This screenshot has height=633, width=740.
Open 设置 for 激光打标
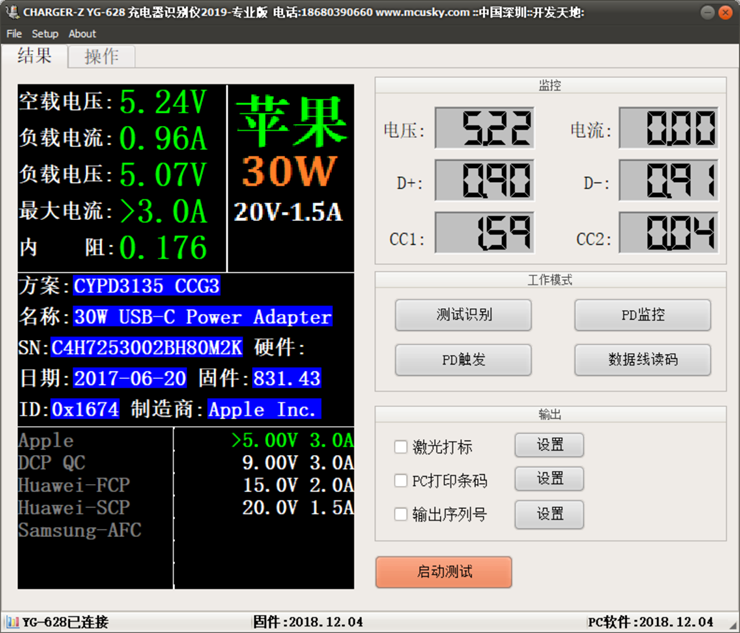click(549, 445)
